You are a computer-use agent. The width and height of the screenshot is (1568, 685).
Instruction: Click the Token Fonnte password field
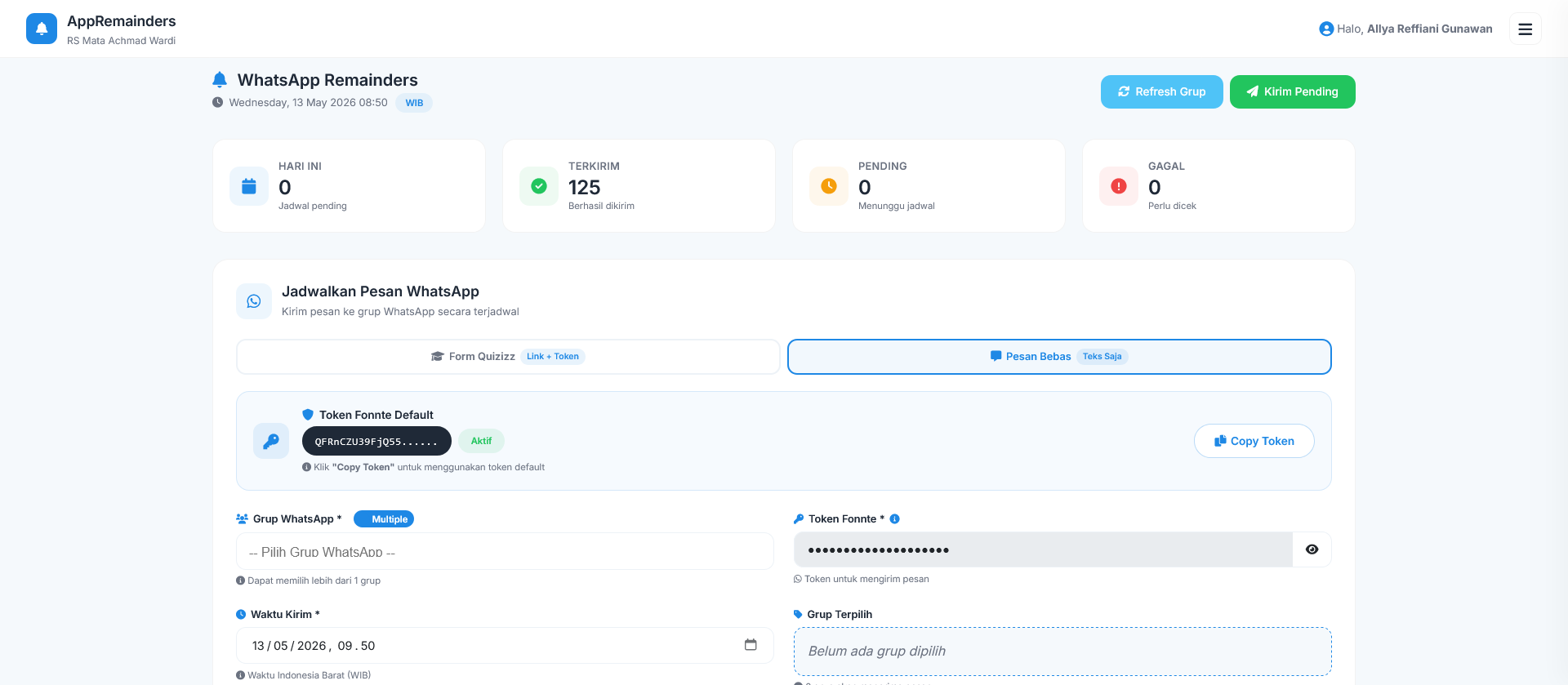pos(1043,549)
